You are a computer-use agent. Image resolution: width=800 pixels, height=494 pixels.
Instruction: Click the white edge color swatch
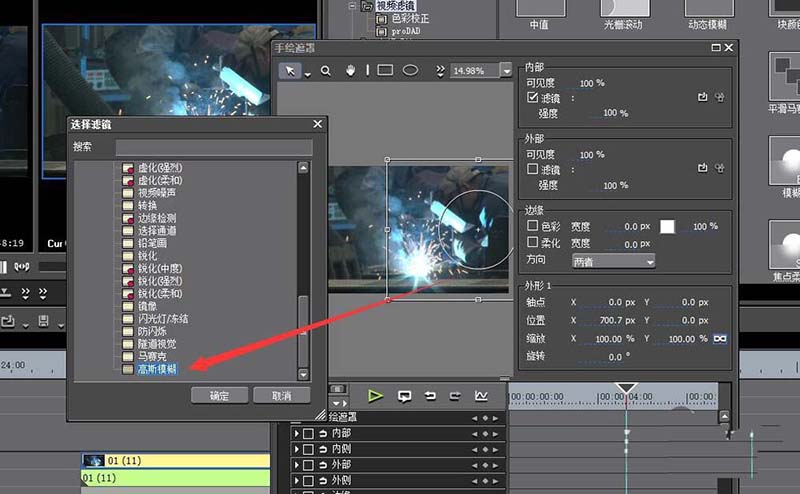point(667,227)
